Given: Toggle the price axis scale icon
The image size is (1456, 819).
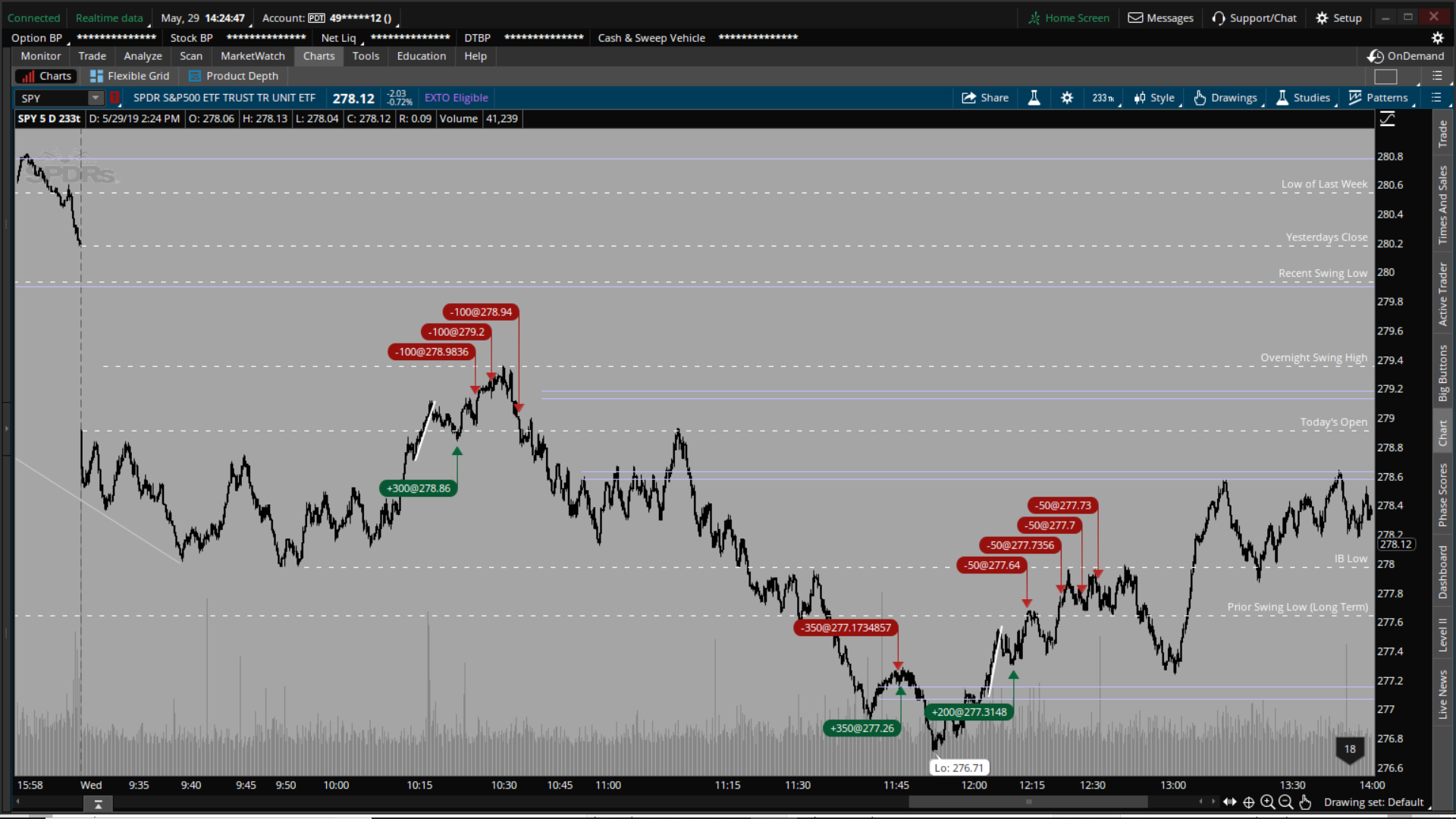Looking at the screenshot, I should click(x=1387, y=119).
